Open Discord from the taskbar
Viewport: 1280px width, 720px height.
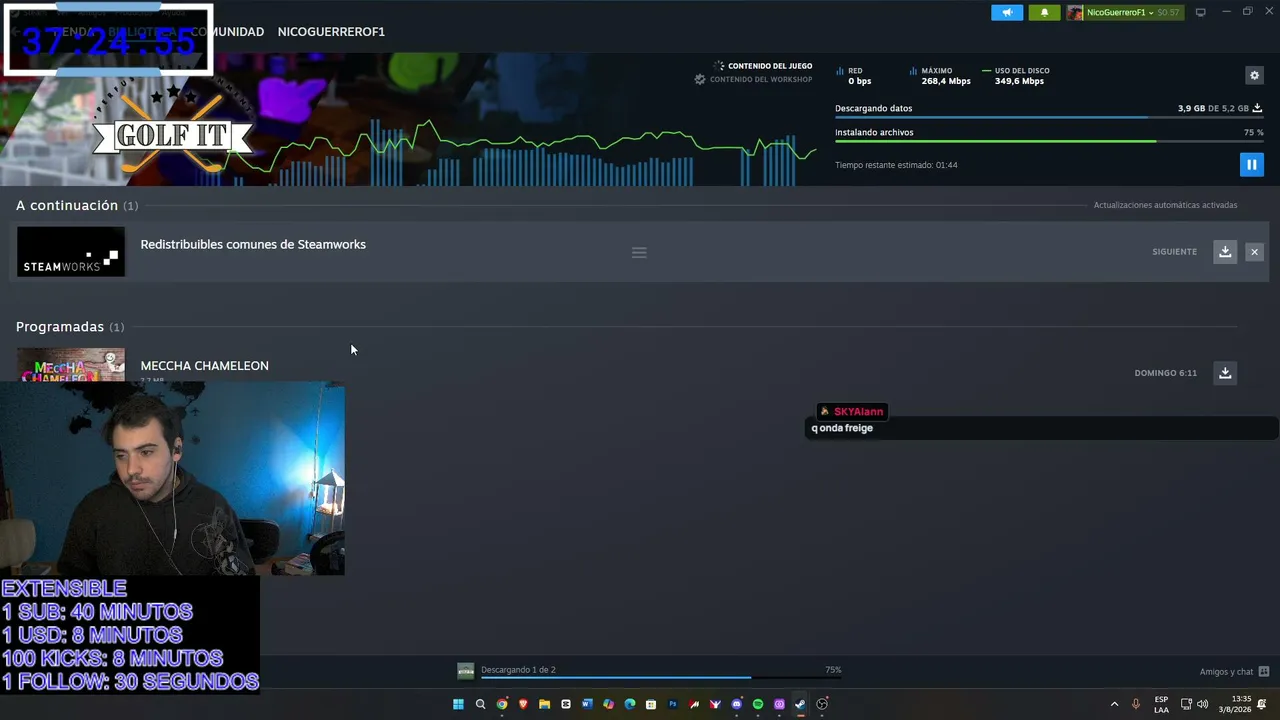tap(737, 704)
